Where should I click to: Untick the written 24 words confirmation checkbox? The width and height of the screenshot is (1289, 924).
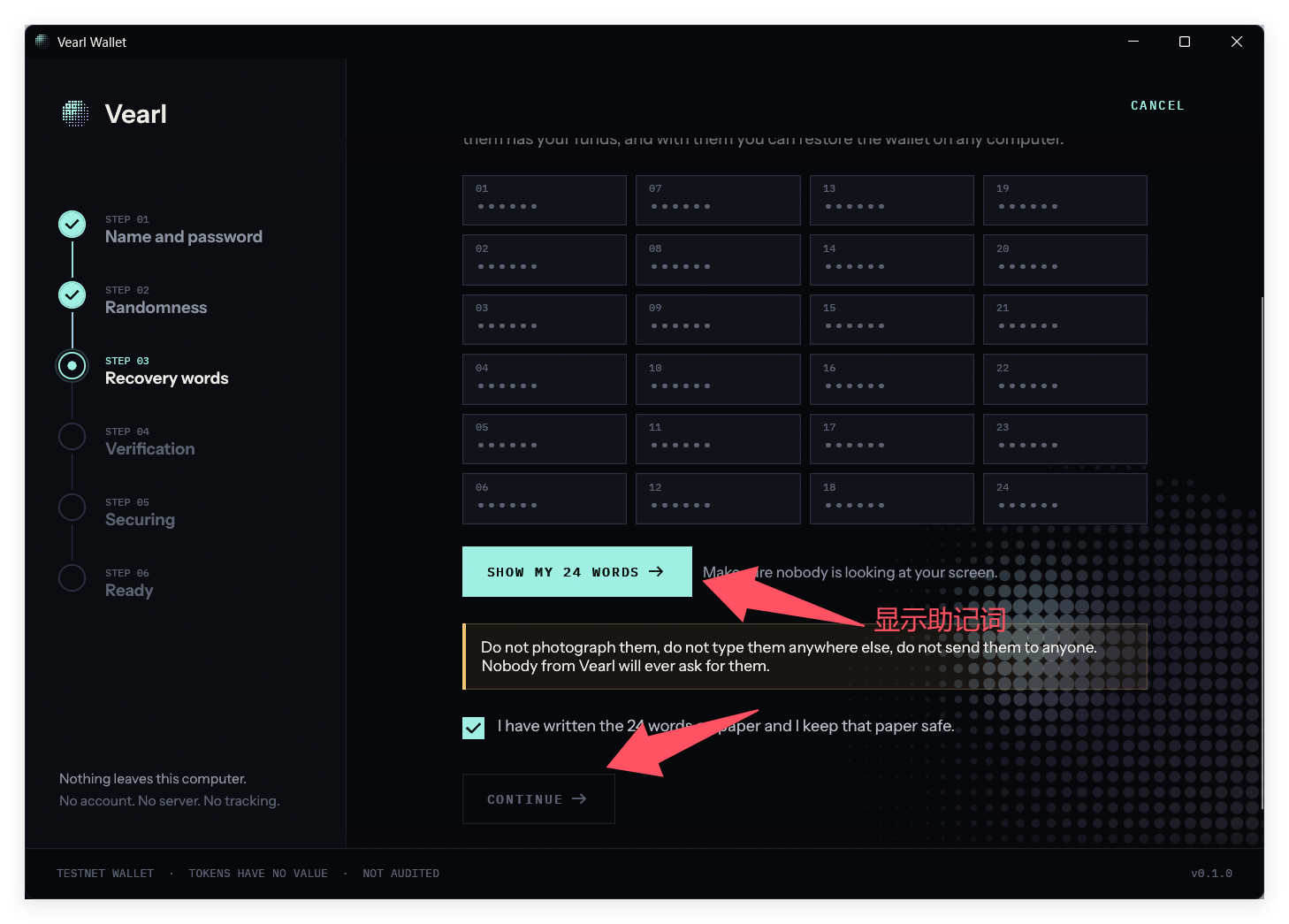pyautogui.click(x=474, y=728)
